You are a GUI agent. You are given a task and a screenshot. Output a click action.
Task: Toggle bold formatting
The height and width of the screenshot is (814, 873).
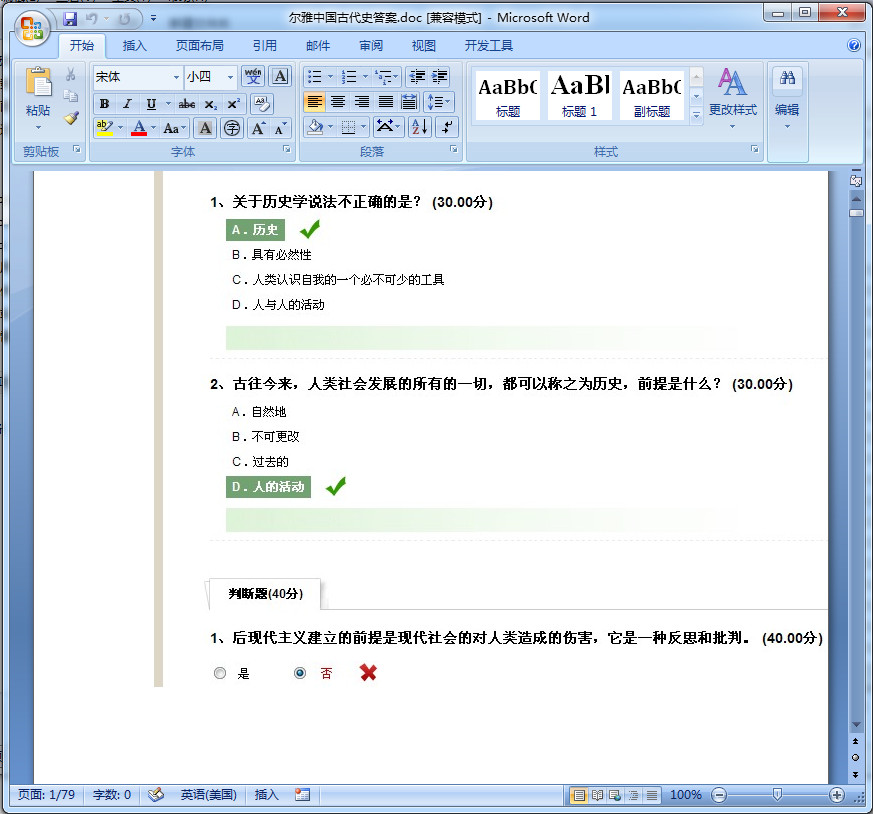104,104
